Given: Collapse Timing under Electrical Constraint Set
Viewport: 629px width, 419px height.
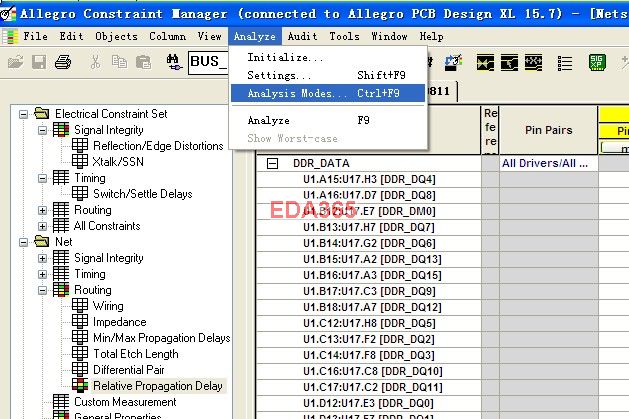Looking at the screenshot, I should pos(43,178).
